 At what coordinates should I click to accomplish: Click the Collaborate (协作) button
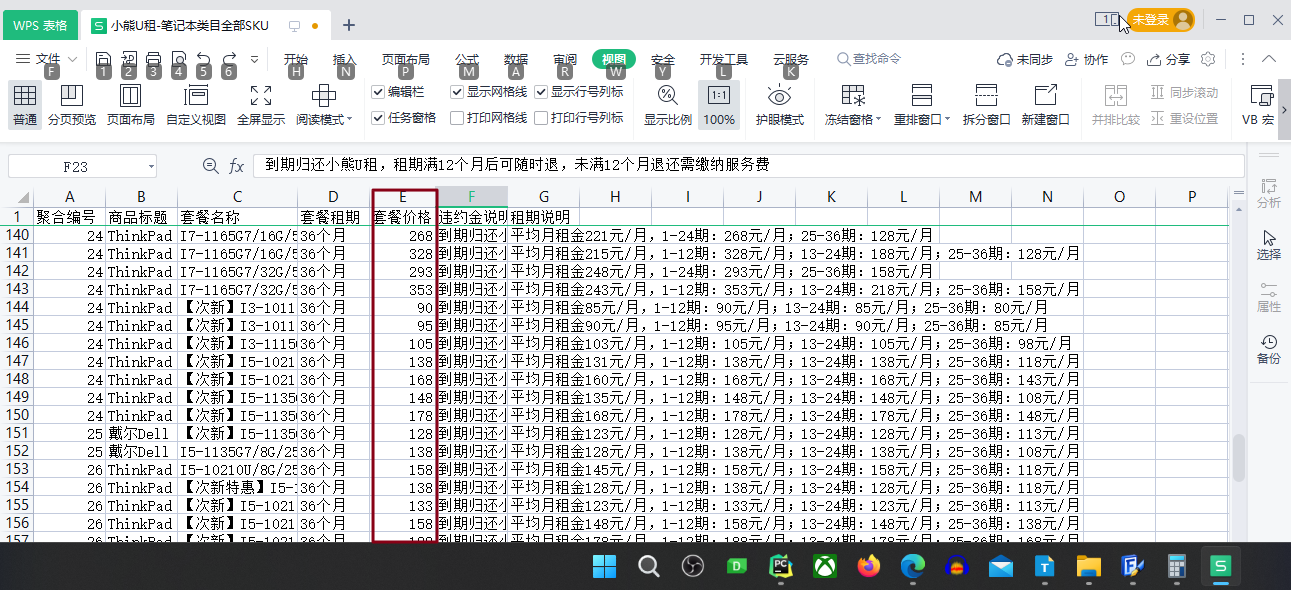pos(1087,59)
